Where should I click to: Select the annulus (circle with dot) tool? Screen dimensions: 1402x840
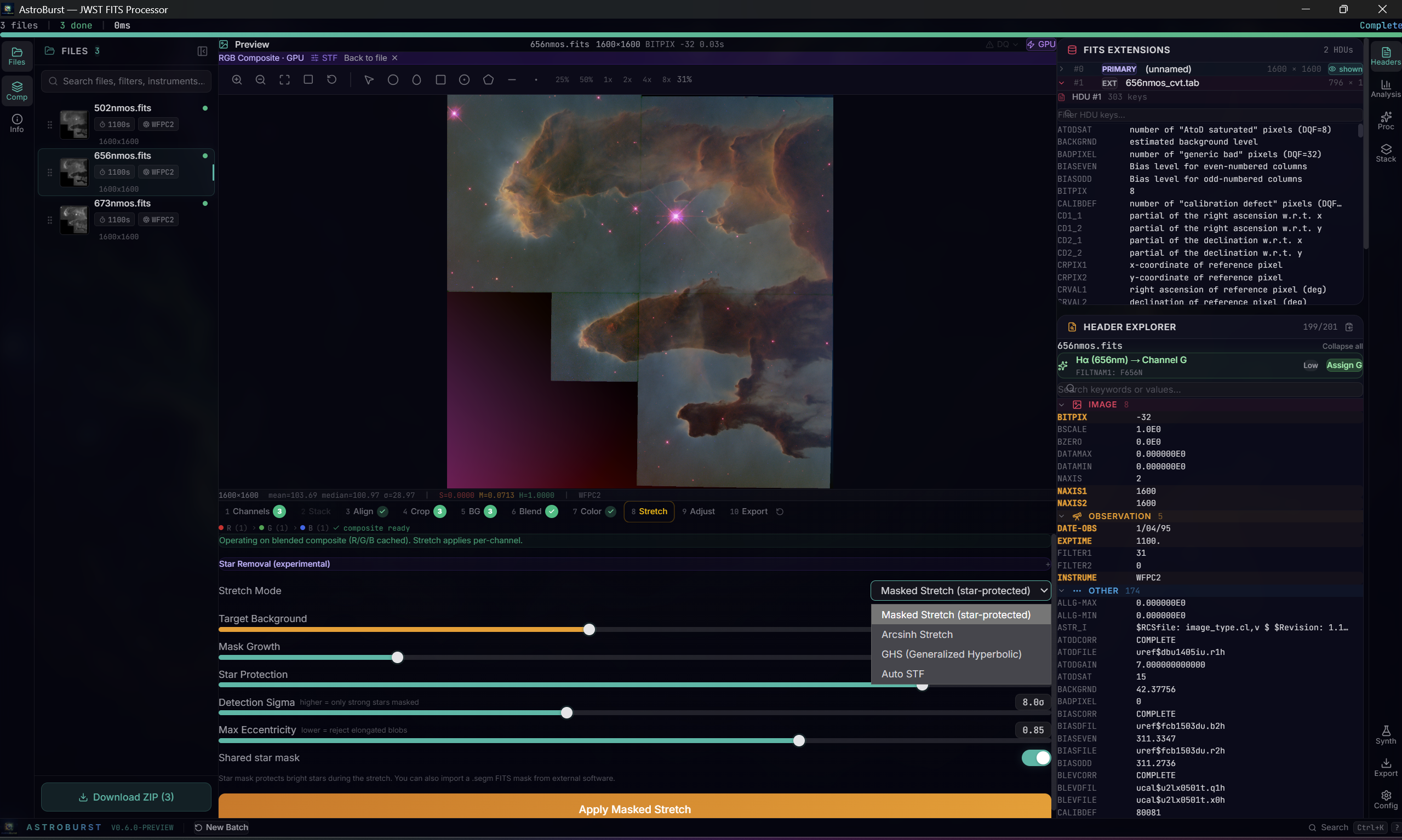(464, 80)
